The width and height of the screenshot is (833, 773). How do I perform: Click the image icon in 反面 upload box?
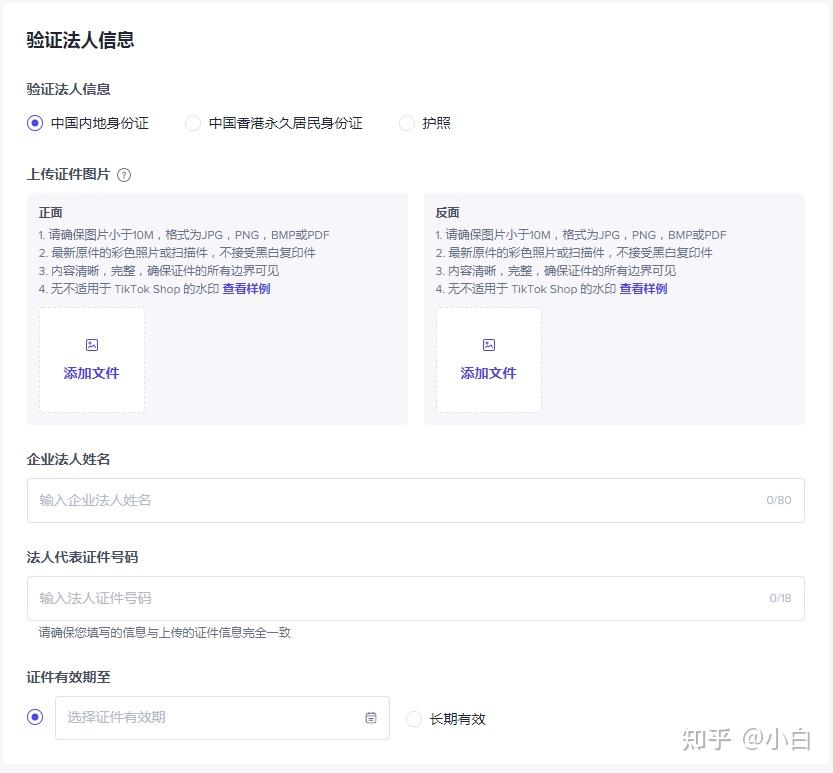tap(489, 345)
